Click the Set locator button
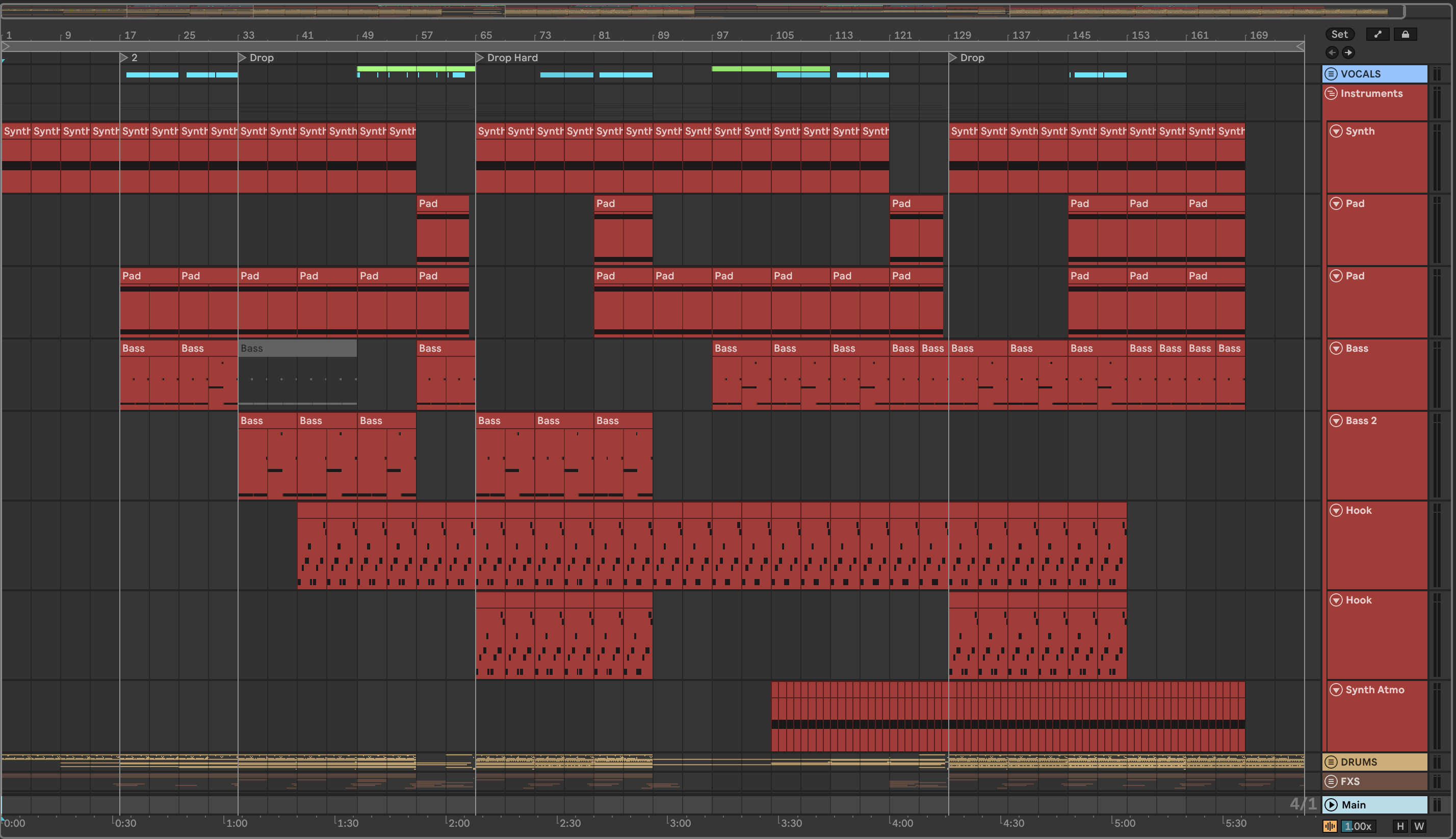This screenshot has height=839, width=1456. 1339,35
